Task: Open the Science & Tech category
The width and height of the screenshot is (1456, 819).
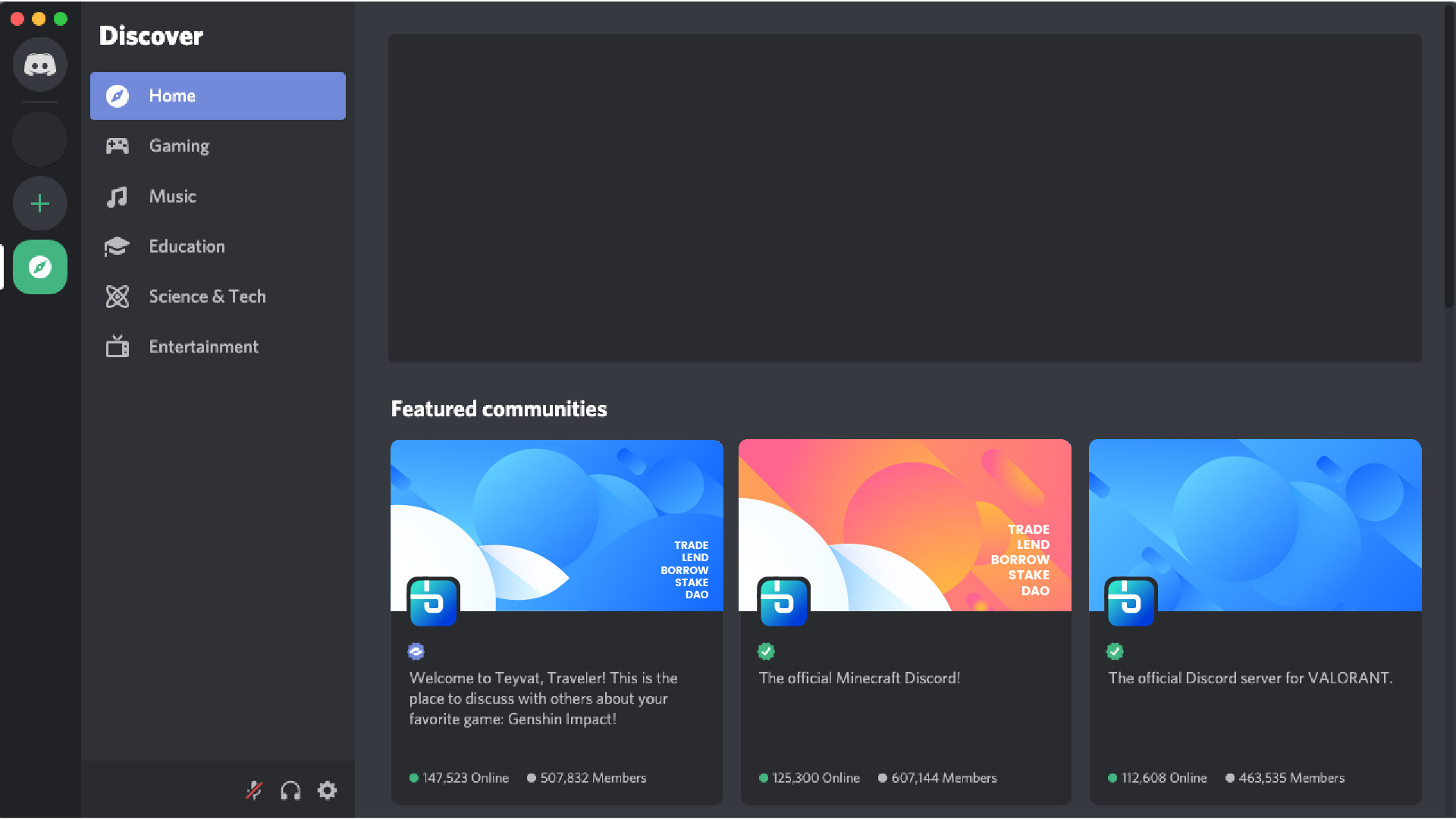Action: click(207, 297)
